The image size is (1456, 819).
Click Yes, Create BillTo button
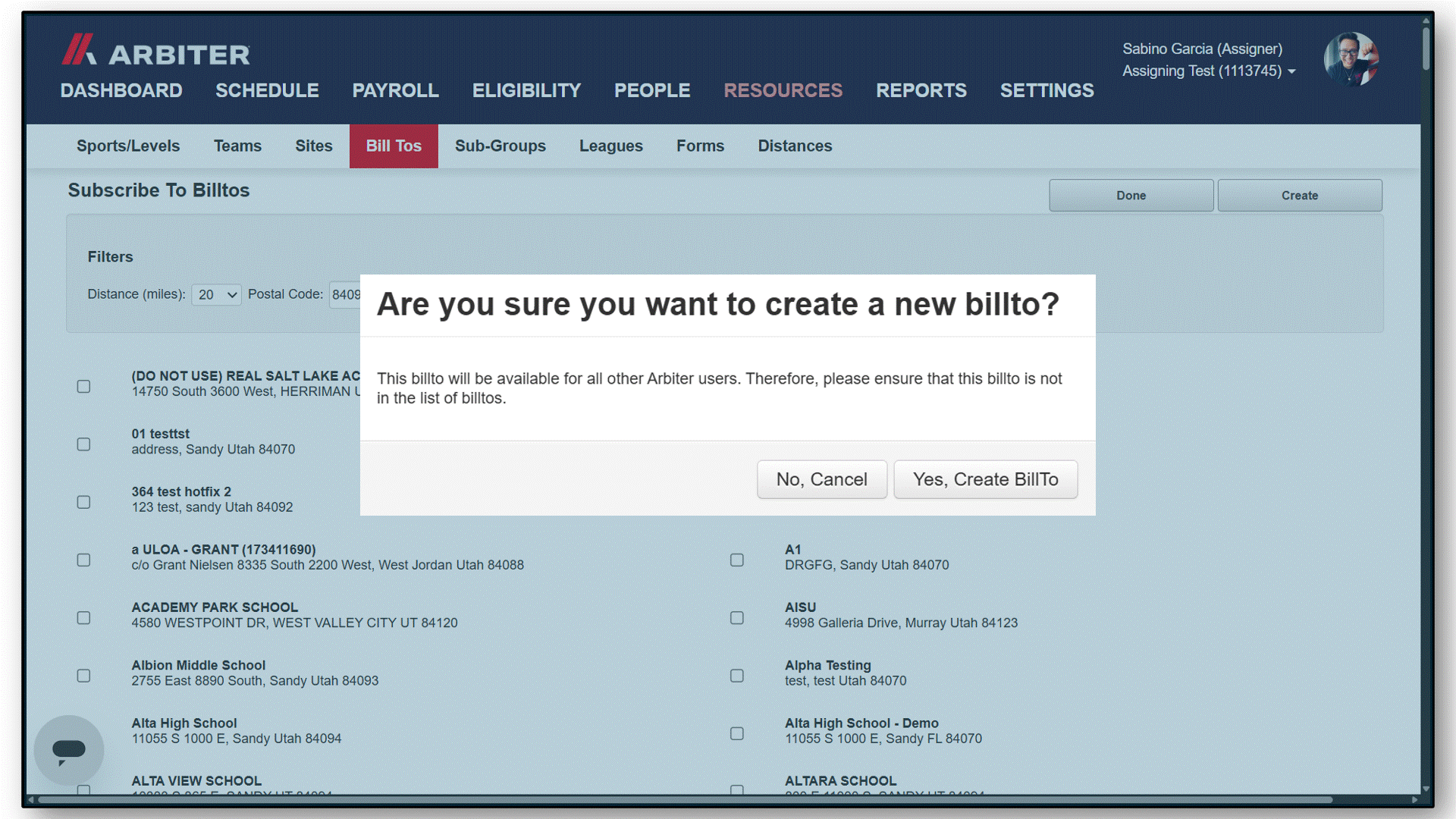pyautogui.click(x=986, y=479)
